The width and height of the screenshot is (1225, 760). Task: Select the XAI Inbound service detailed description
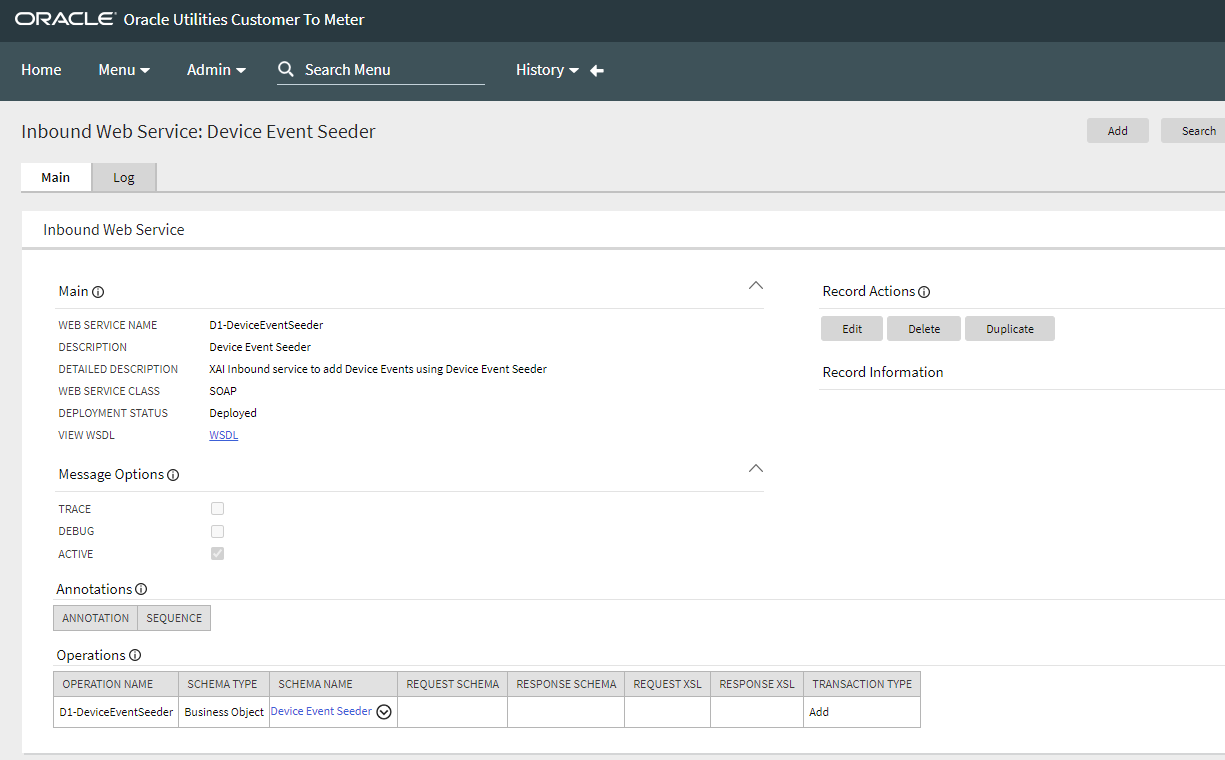378,369
